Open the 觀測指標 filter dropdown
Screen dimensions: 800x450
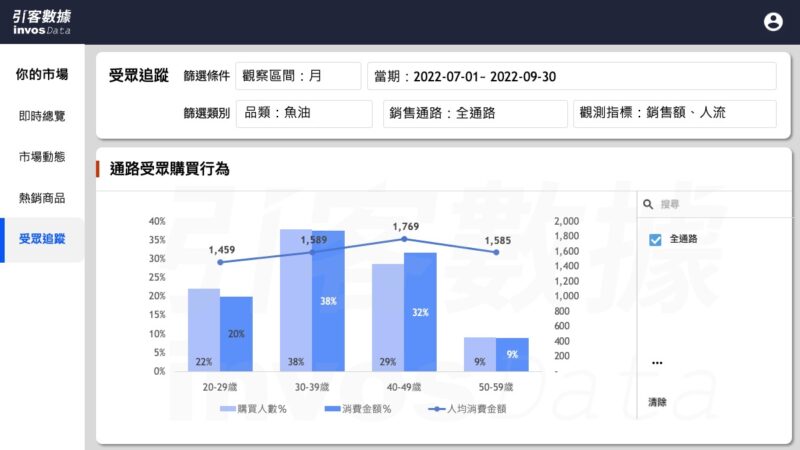[674, 113]
